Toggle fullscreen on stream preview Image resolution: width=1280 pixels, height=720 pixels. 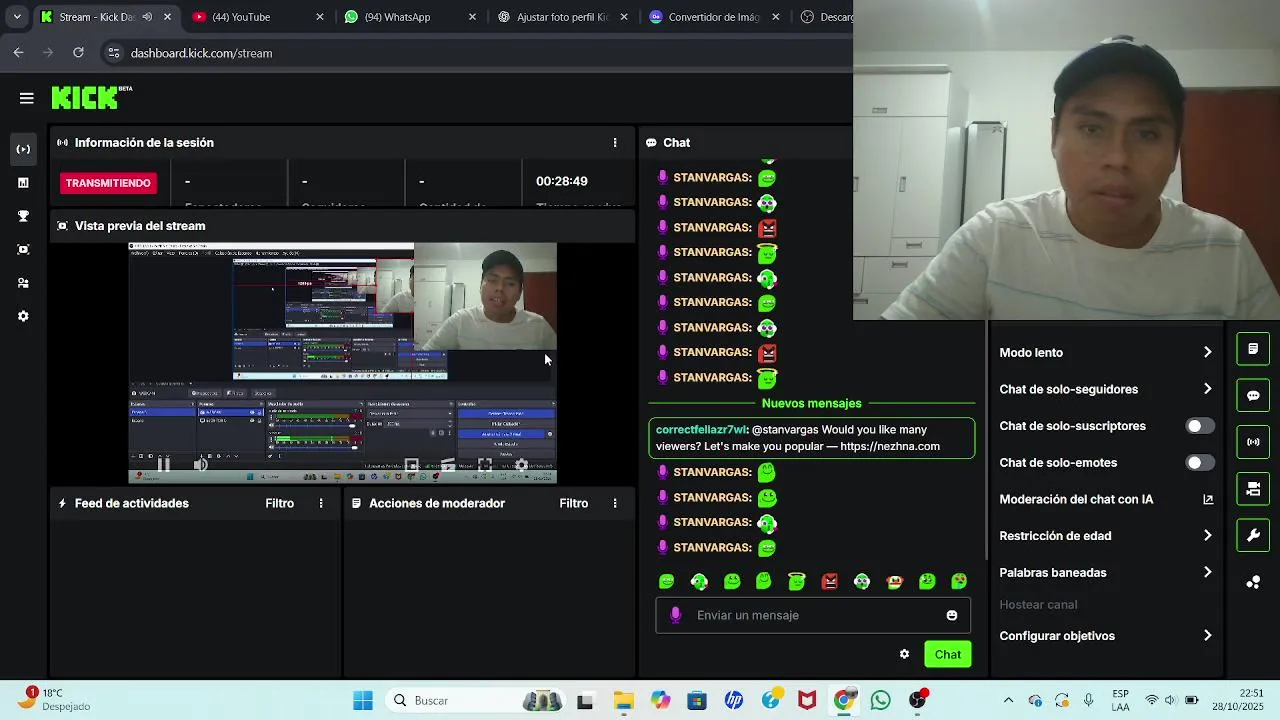[485, 465]
